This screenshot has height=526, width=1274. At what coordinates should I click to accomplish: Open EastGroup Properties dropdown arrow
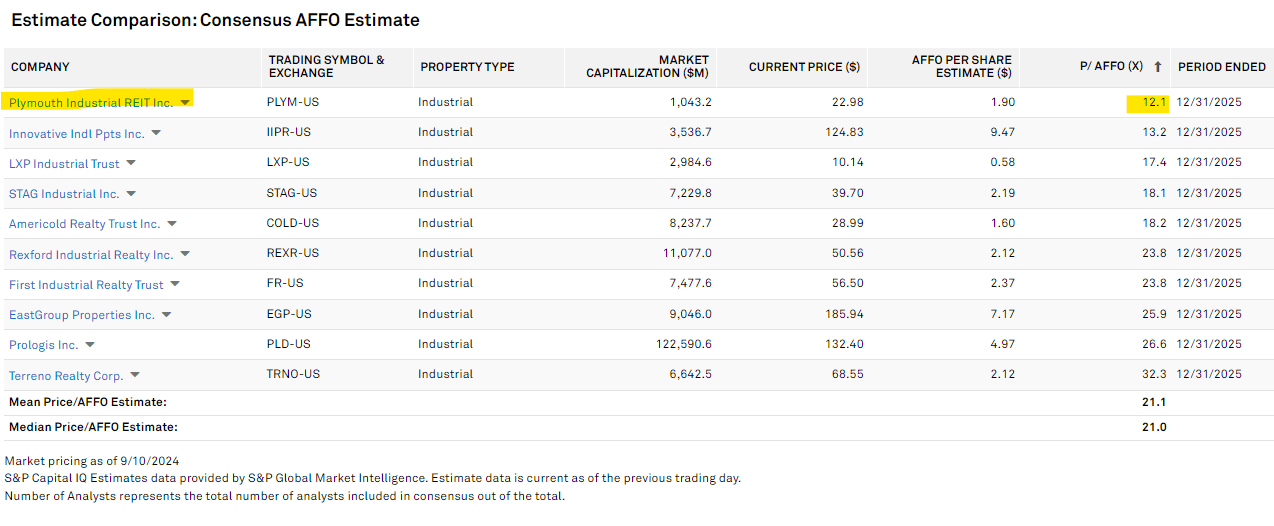tap(167, 315)
